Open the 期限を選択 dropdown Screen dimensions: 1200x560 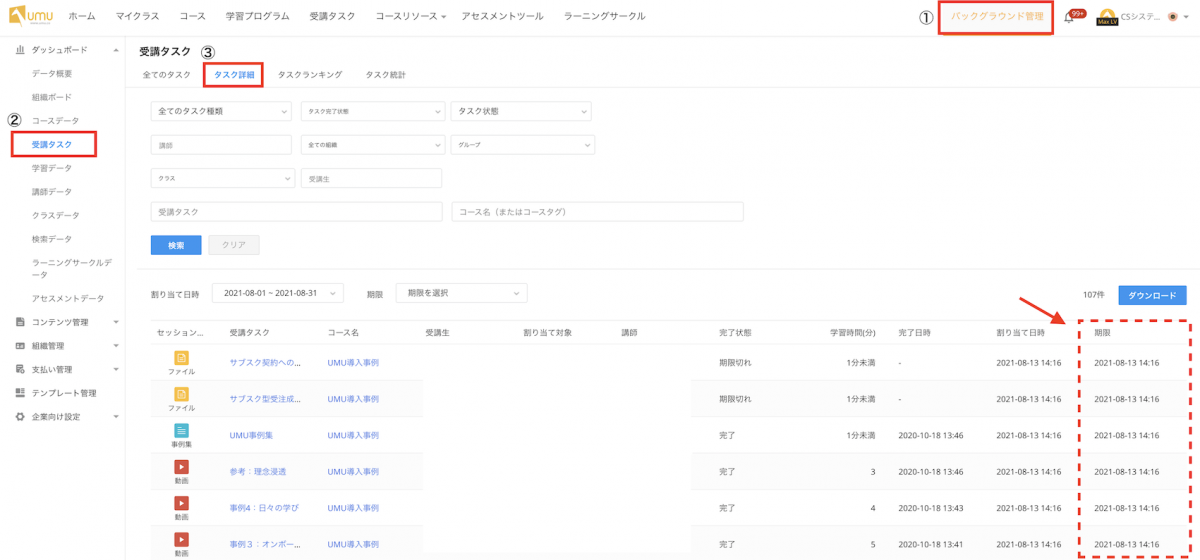click(x=461, y=293)
